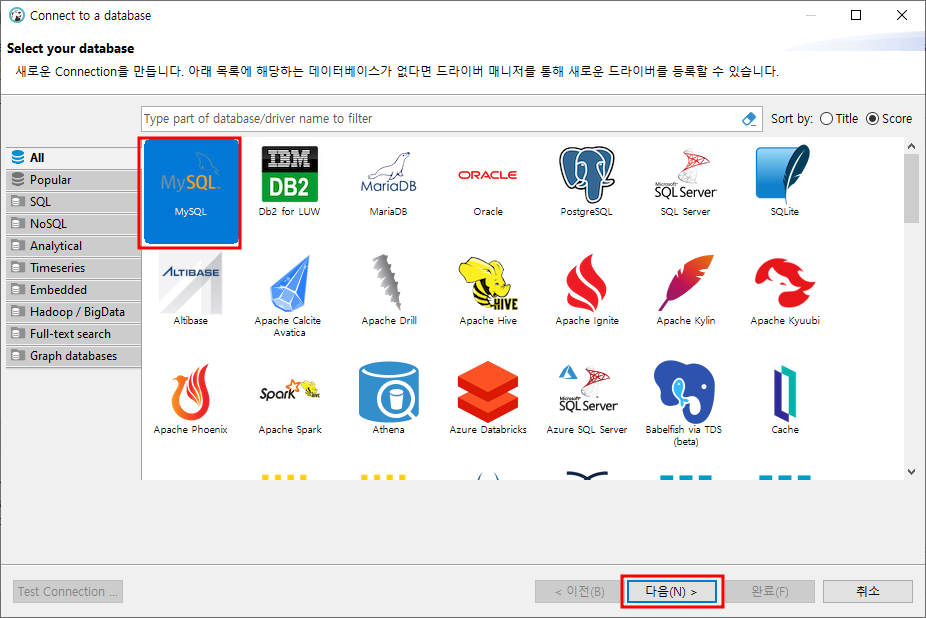Choose Babelfish via TDS (beta)
926x618 pixels.
[684, 404]
